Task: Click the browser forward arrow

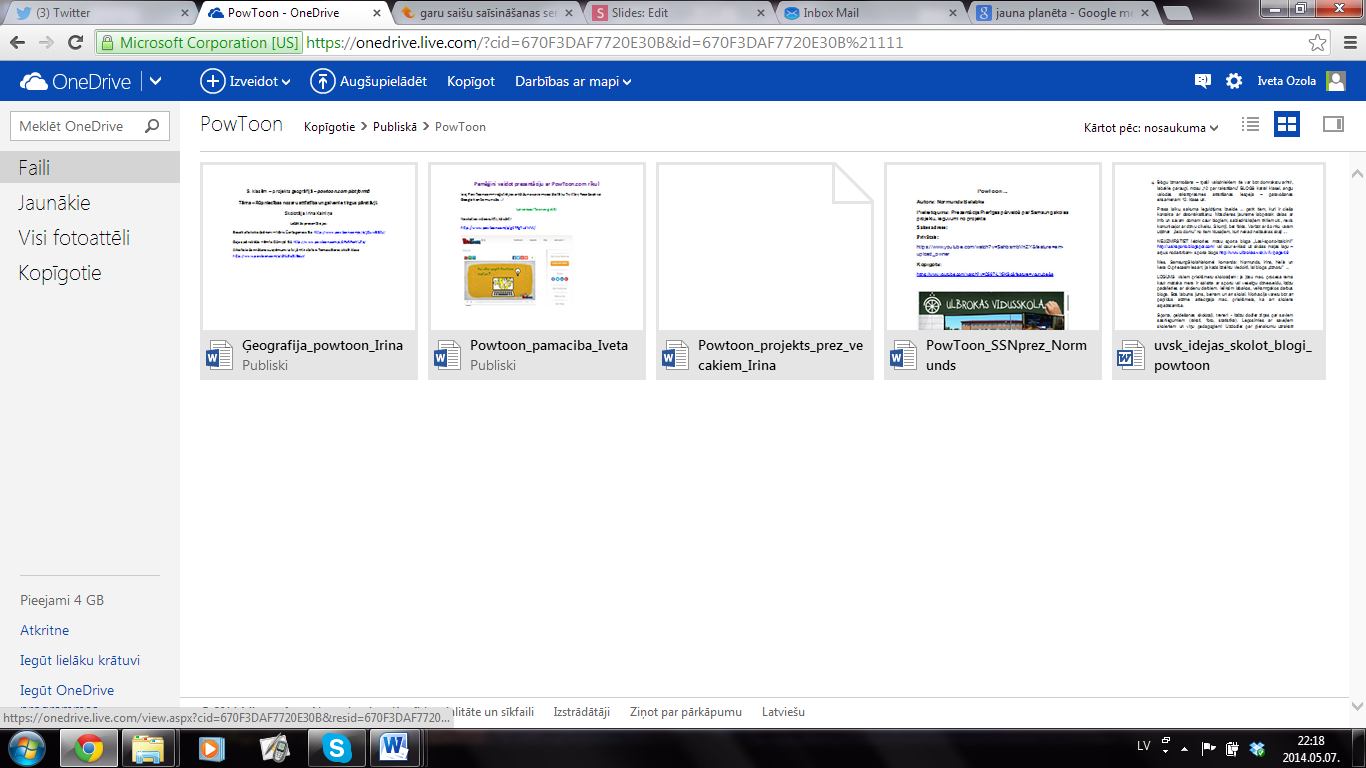Action: 46,43
